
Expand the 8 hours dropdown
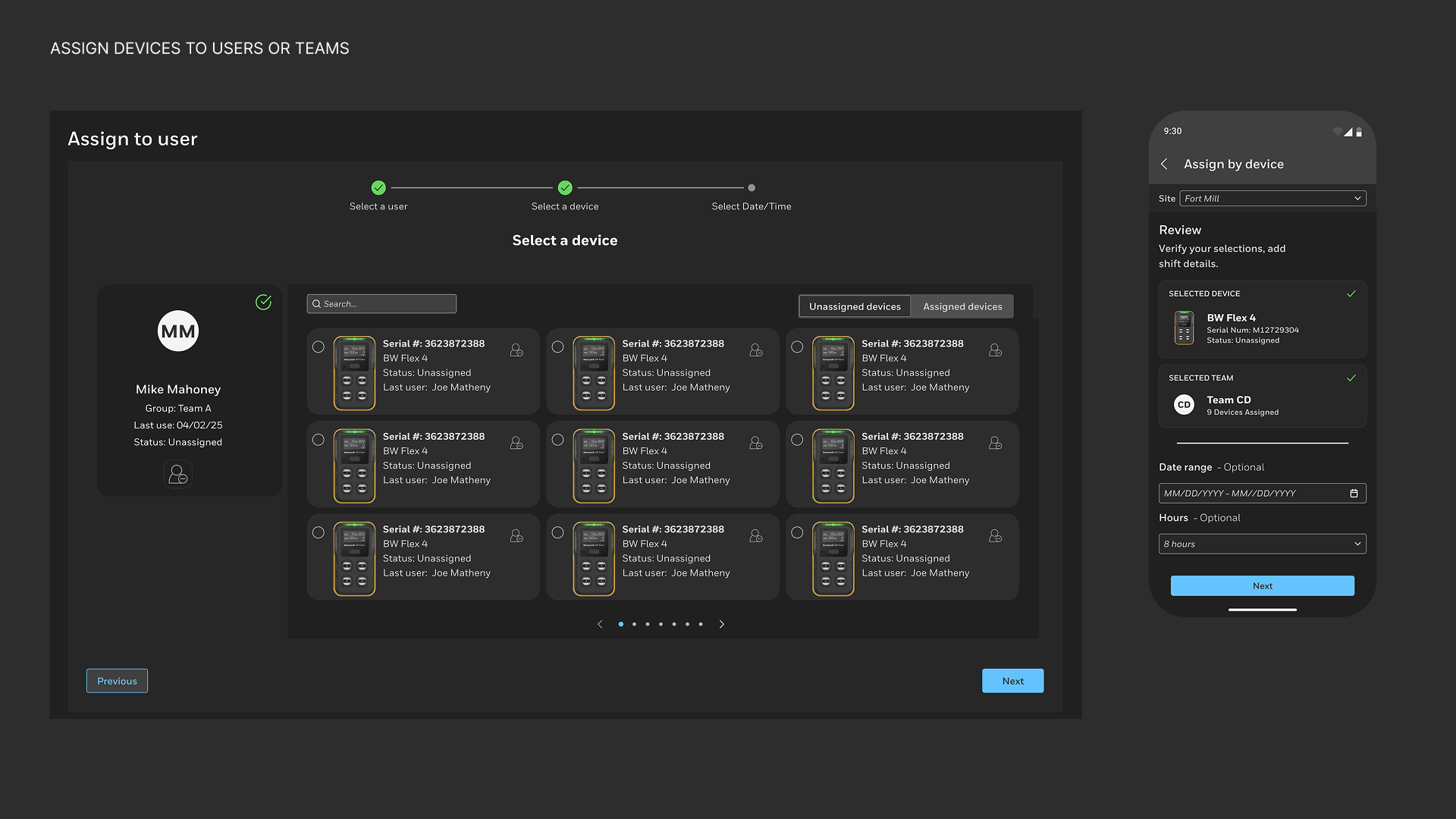(x=1262, y=544)
